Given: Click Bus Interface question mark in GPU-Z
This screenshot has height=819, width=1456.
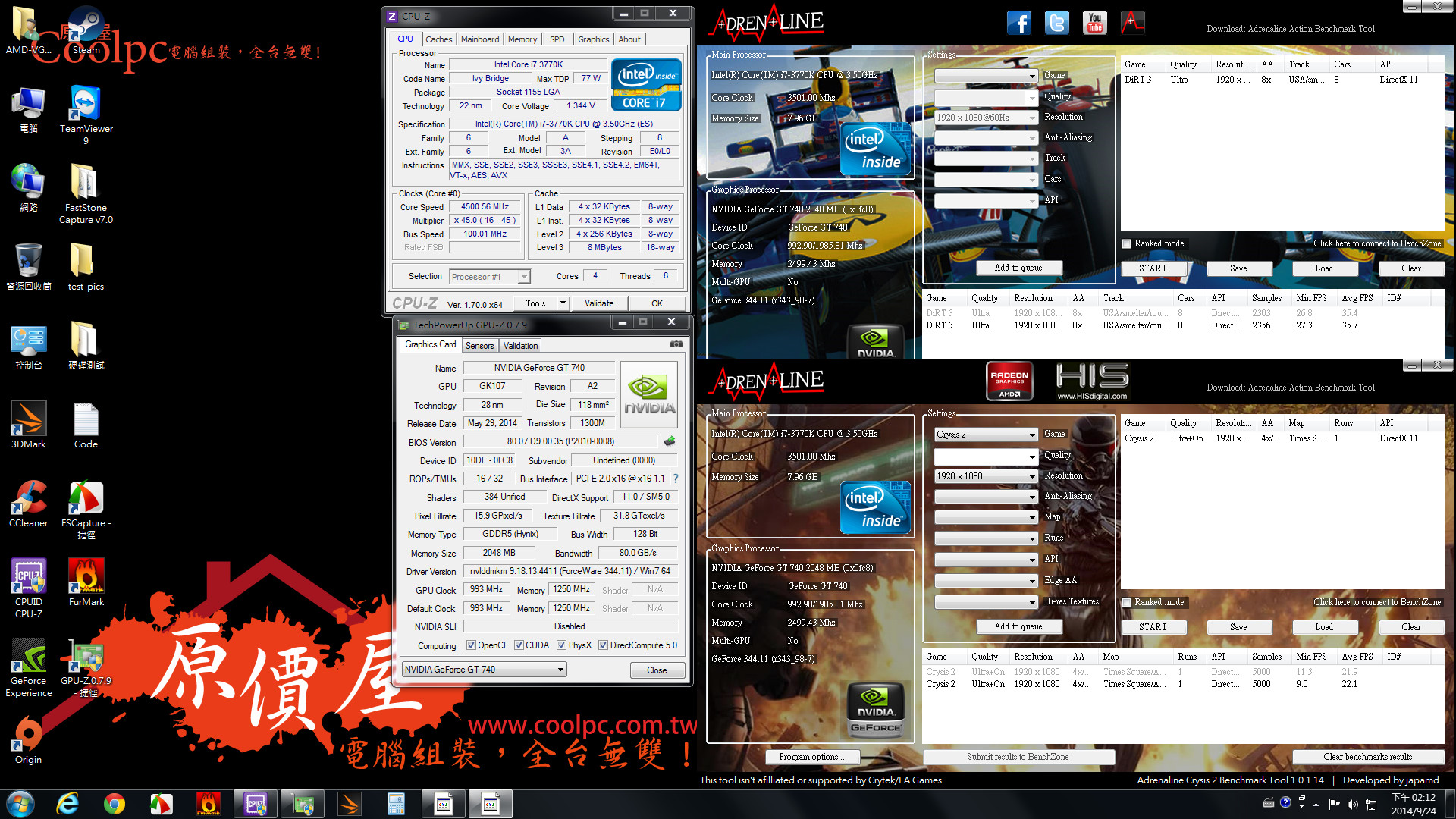Looking at the screenshot, I should [676, 479].
